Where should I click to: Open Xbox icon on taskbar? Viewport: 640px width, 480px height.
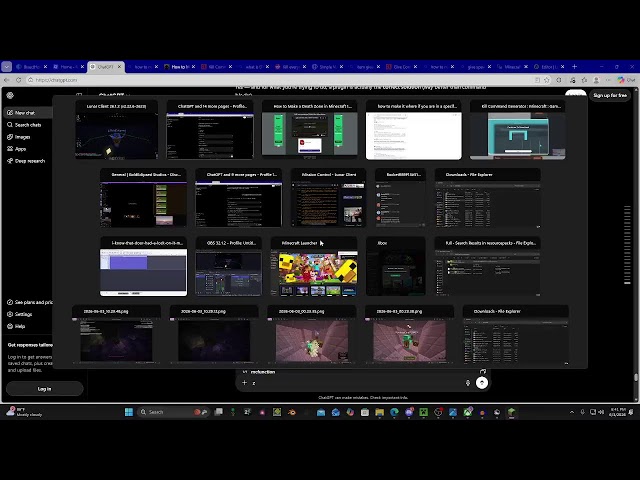(x=468, y=412)
